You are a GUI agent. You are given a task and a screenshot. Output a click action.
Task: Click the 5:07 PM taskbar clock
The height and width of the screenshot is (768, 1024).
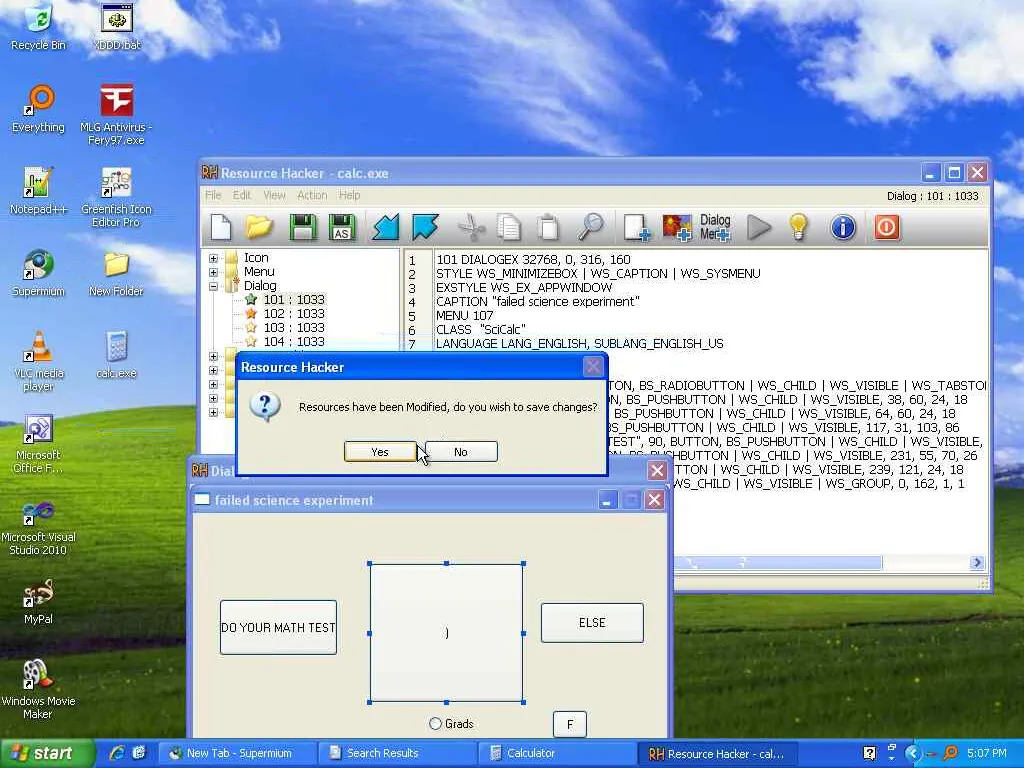tap(986, 754)
